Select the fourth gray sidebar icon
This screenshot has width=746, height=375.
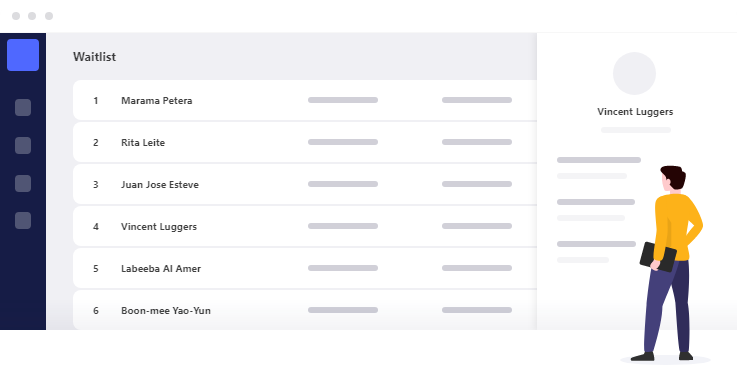pyautogui.click(x=23, y=220)
